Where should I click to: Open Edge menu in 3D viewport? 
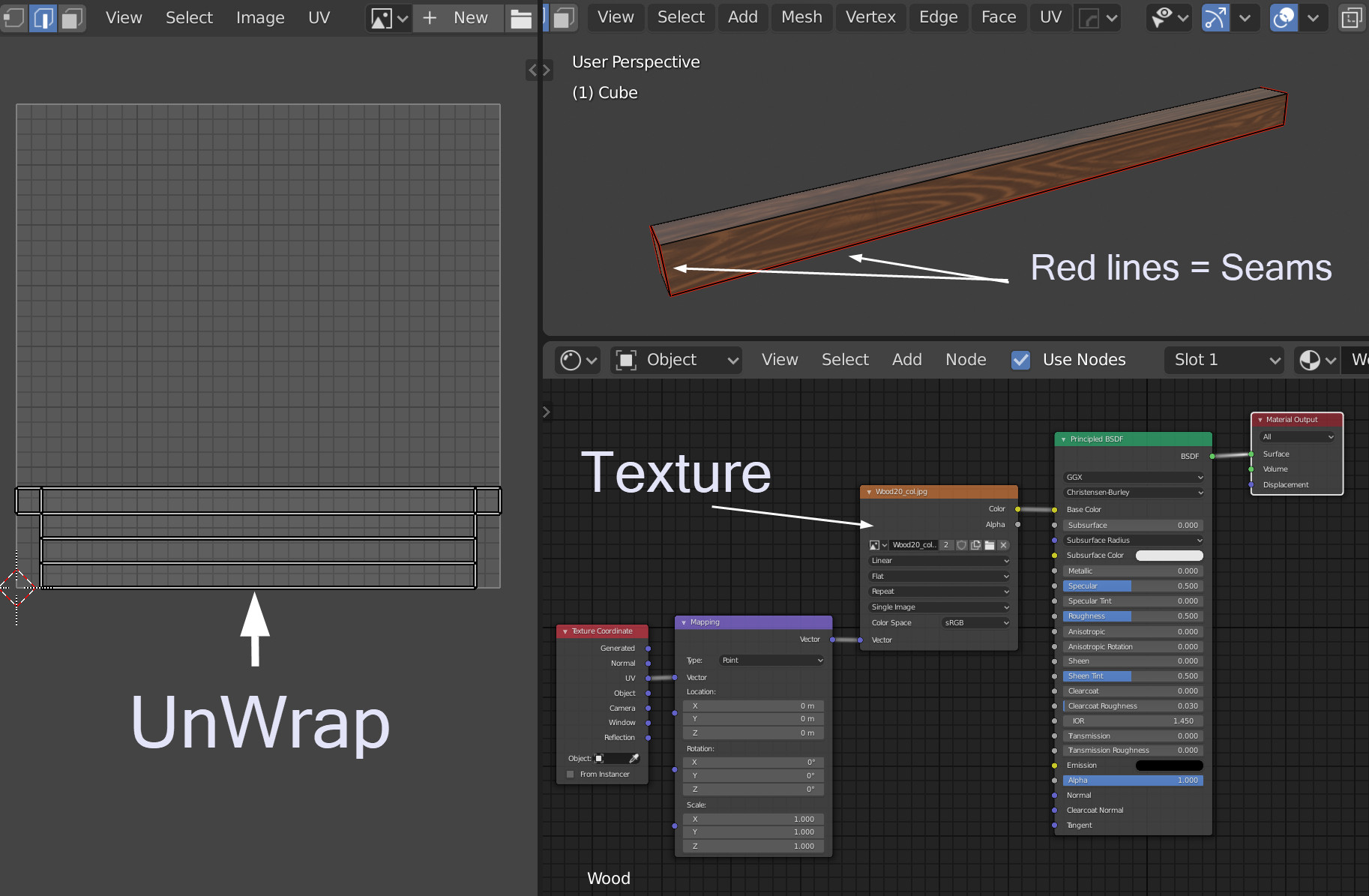click(x=938, y=17)
